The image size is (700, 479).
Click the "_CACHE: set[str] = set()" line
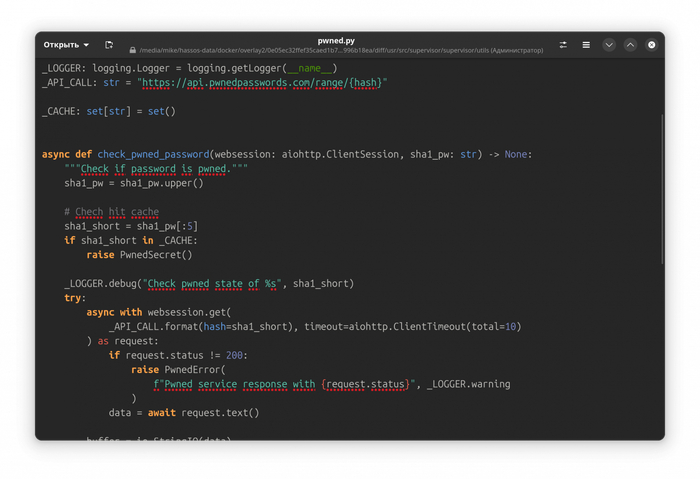(x=108, y=111)
